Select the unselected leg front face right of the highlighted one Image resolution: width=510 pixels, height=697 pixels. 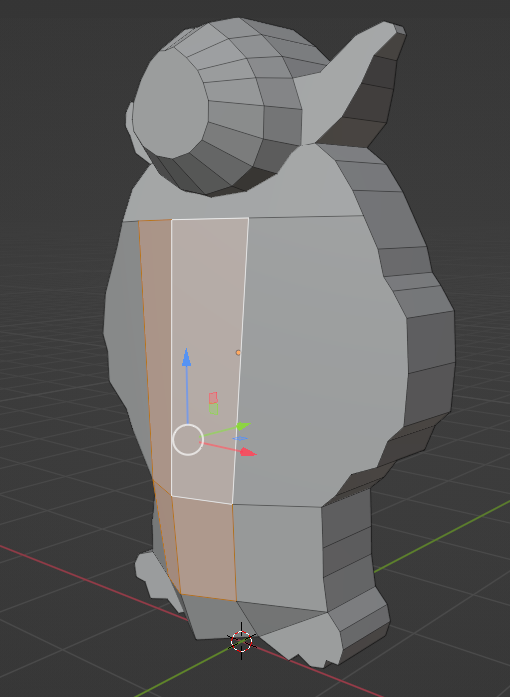pyautogui.click(x=280, y=558)
